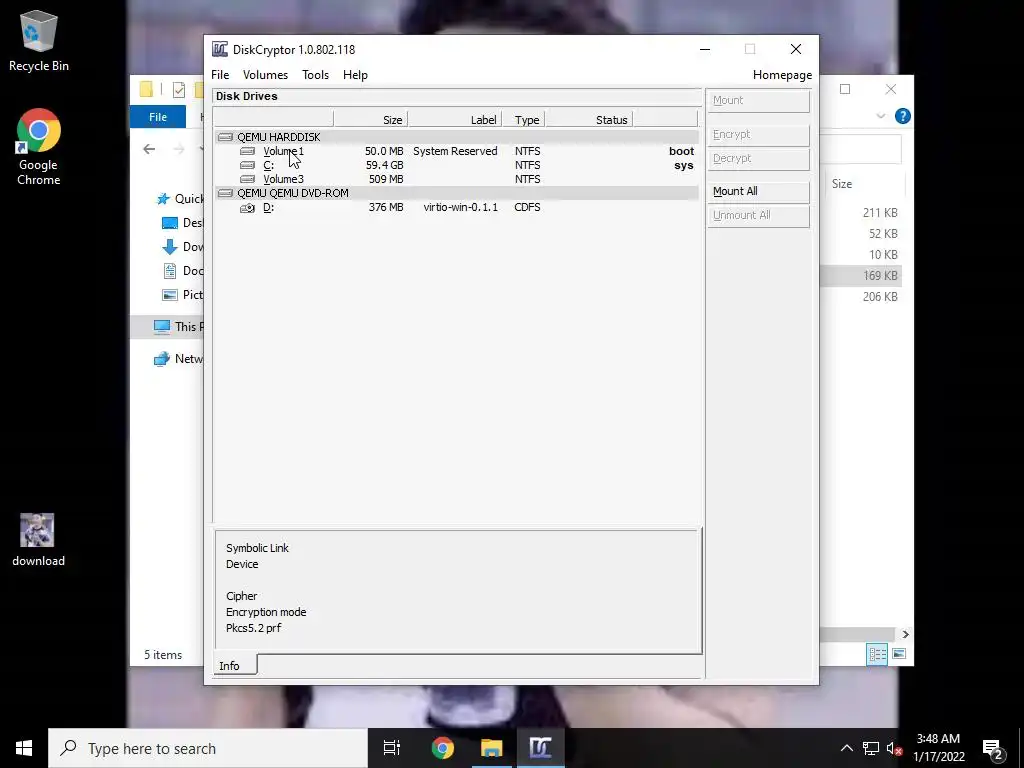The height and width of the screenshot is (768, 1024).
Task: Show hidden tray icons chevron
Action: (846, 748)
